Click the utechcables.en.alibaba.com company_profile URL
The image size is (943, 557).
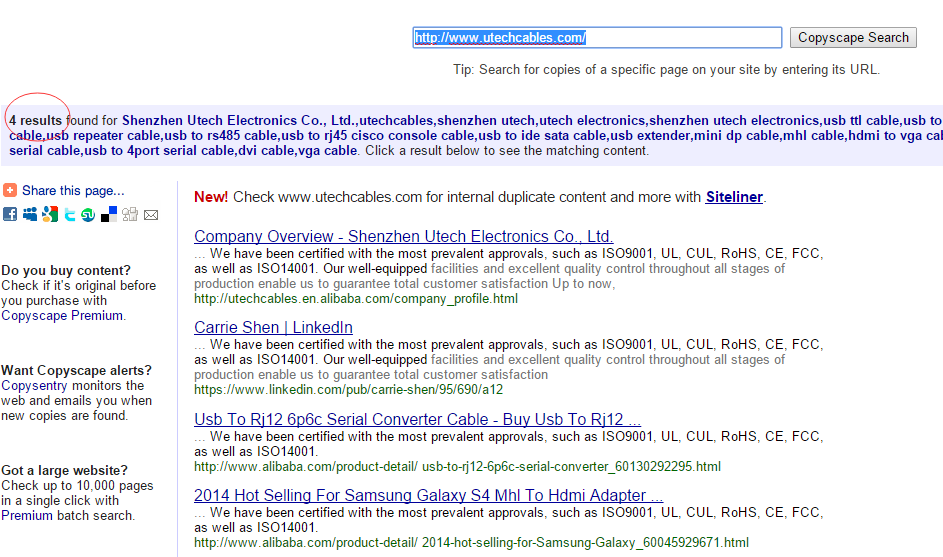coord(355,298)
